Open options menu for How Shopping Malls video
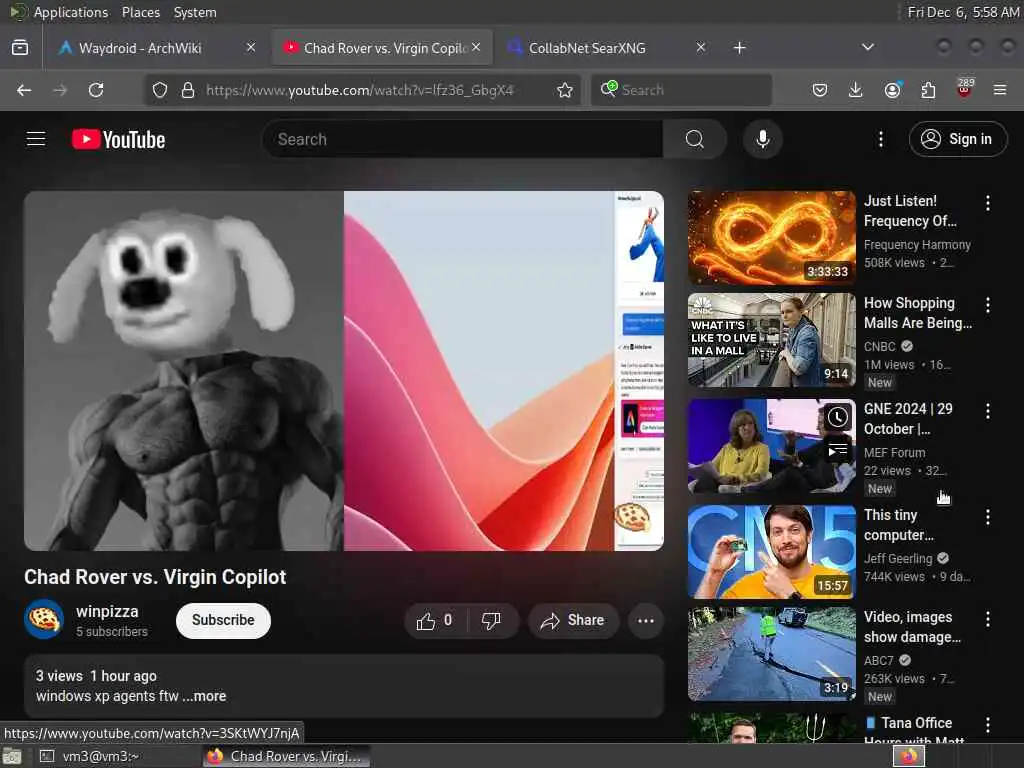Screen dimensions: 1024x768 [x=987, y=305]
